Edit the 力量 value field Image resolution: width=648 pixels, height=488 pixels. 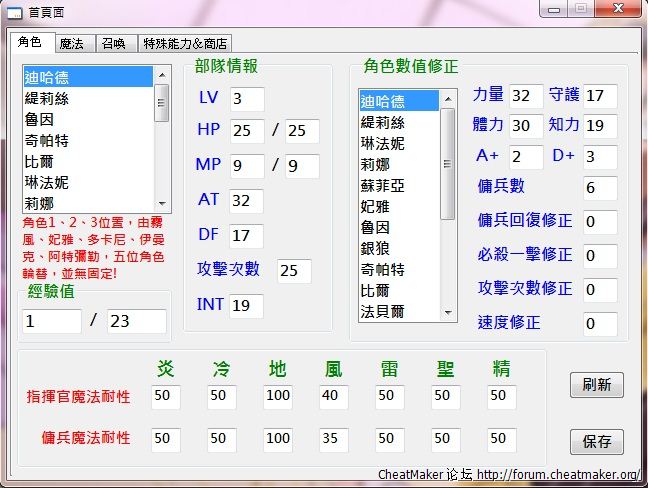pyautogui.click(x=525, y=96)
